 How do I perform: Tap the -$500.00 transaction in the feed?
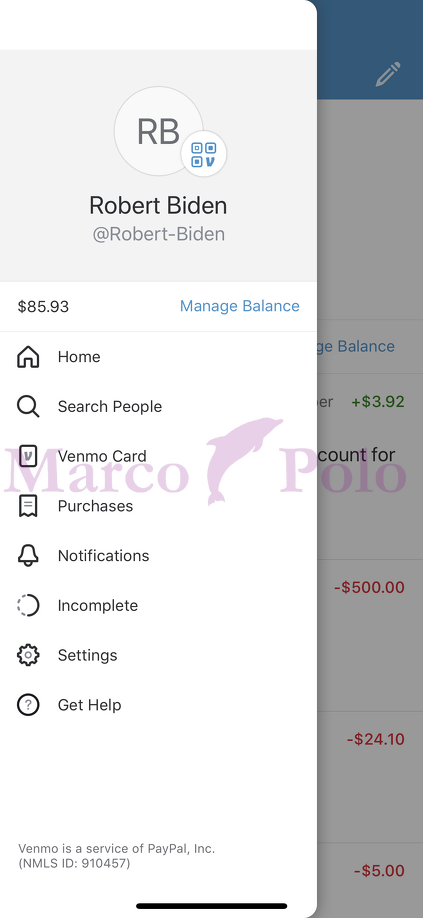pyautogui.click(x=369, y=587)
